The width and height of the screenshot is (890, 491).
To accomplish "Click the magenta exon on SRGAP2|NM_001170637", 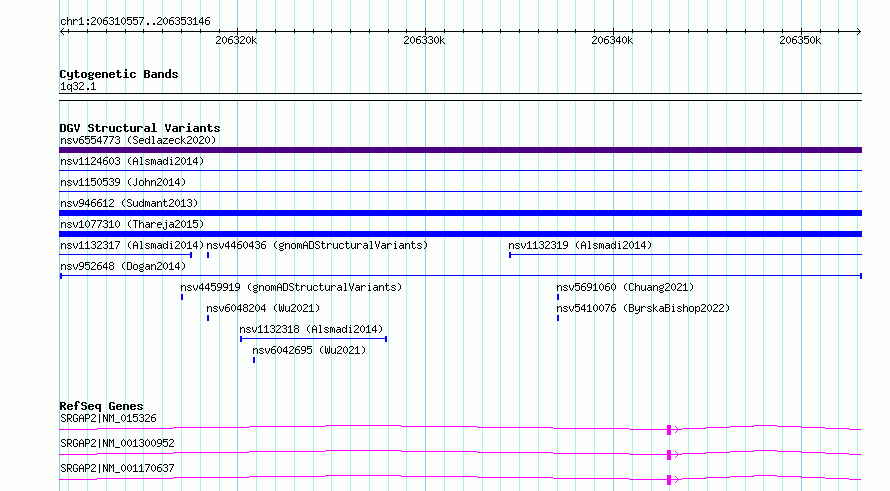I will pyautogui.click(x=669, y=480).
